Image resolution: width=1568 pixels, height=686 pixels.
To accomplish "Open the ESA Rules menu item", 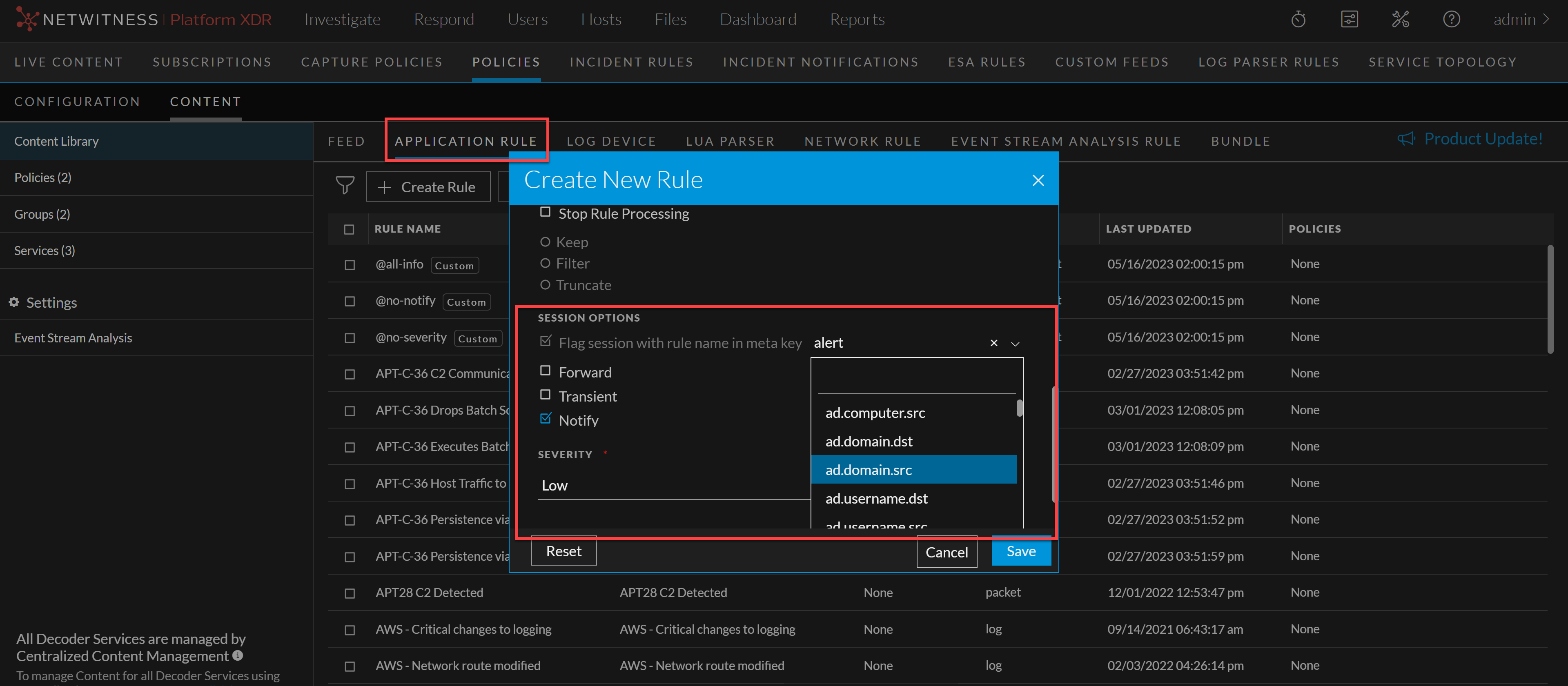I will 986,62.
